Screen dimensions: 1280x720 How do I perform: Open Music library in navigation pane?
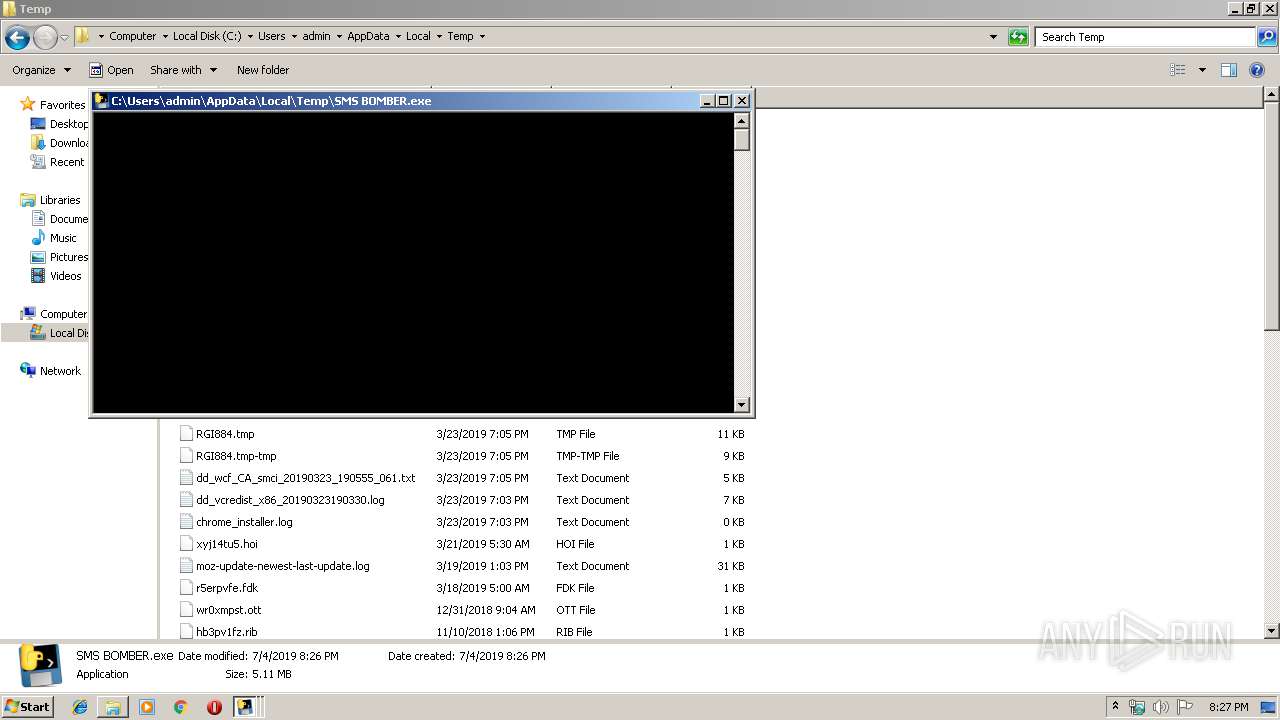(x=63, y=238)
